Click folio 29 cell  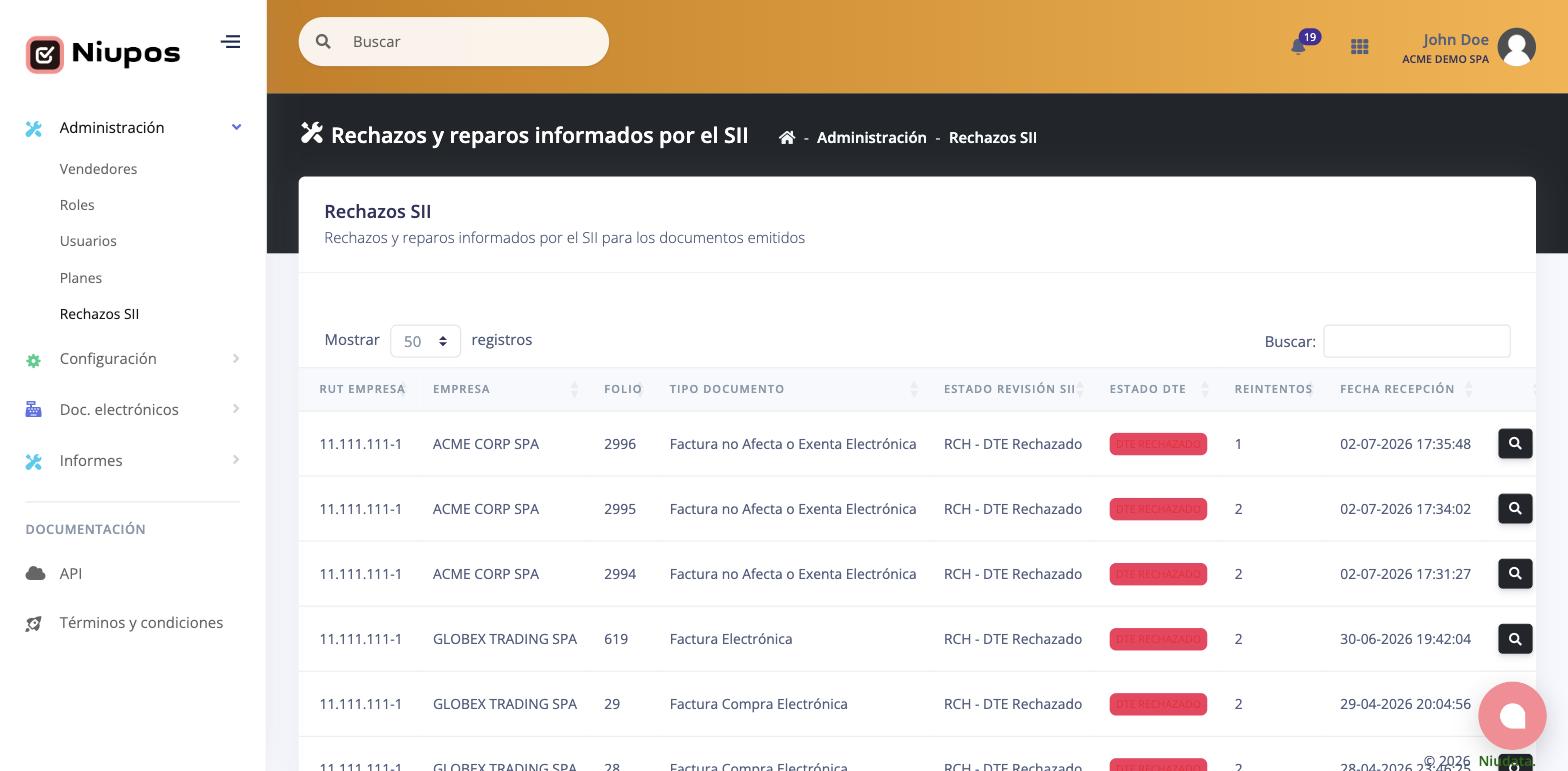coord(612,703)
